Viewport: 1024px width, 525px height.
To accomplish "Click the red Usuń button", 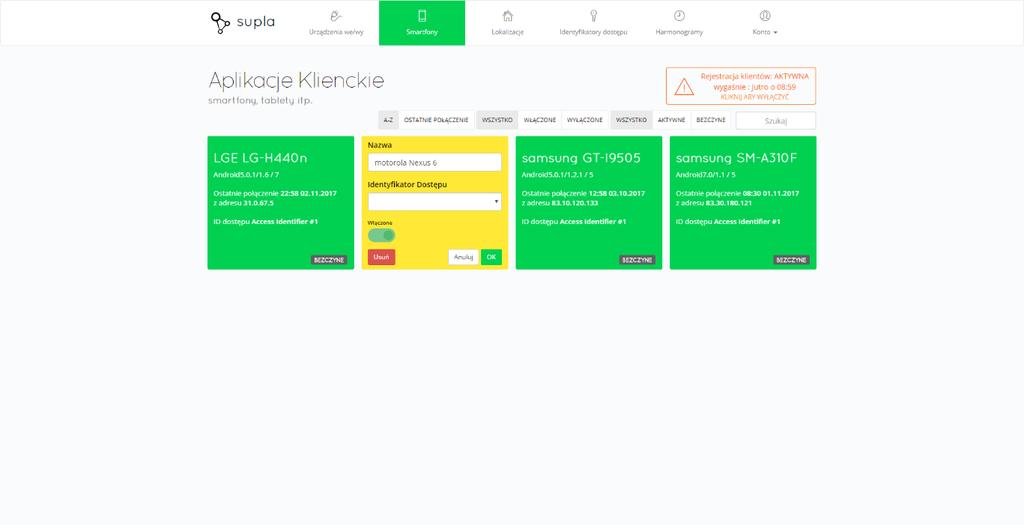I will coord(381,257).
